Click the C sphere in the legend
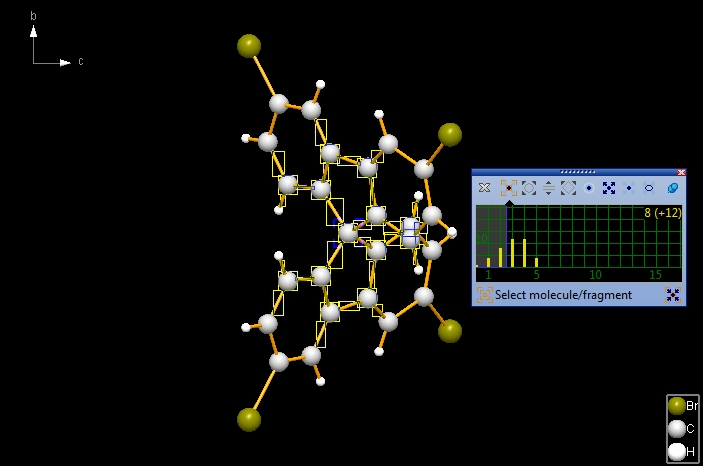The height and width of the screenshot is (466, 703). tap(677, 429)
